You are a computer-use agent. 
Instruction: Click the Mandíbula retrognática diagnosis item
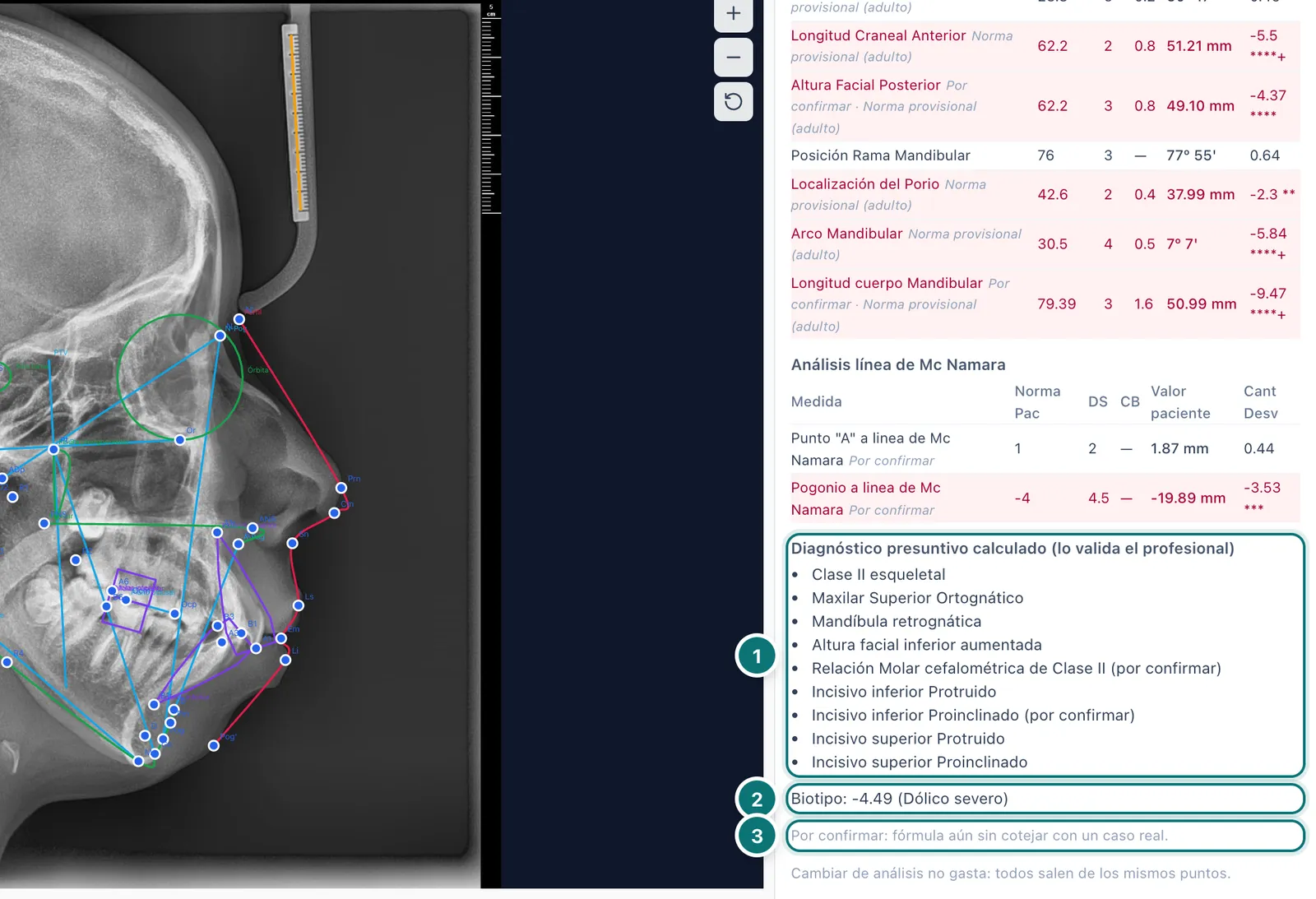897,622
